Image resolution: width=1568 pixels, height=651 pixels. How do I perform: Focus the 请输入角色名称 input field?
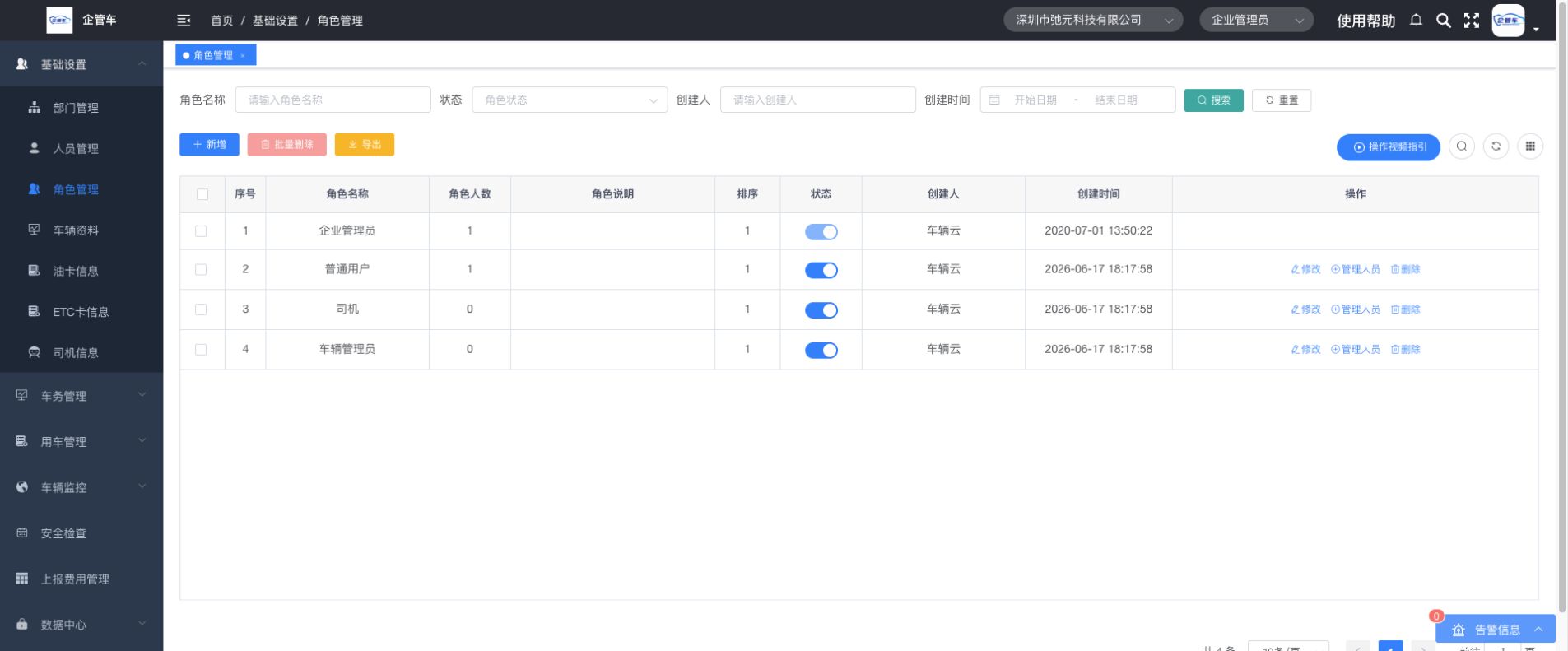pos(333,100)
